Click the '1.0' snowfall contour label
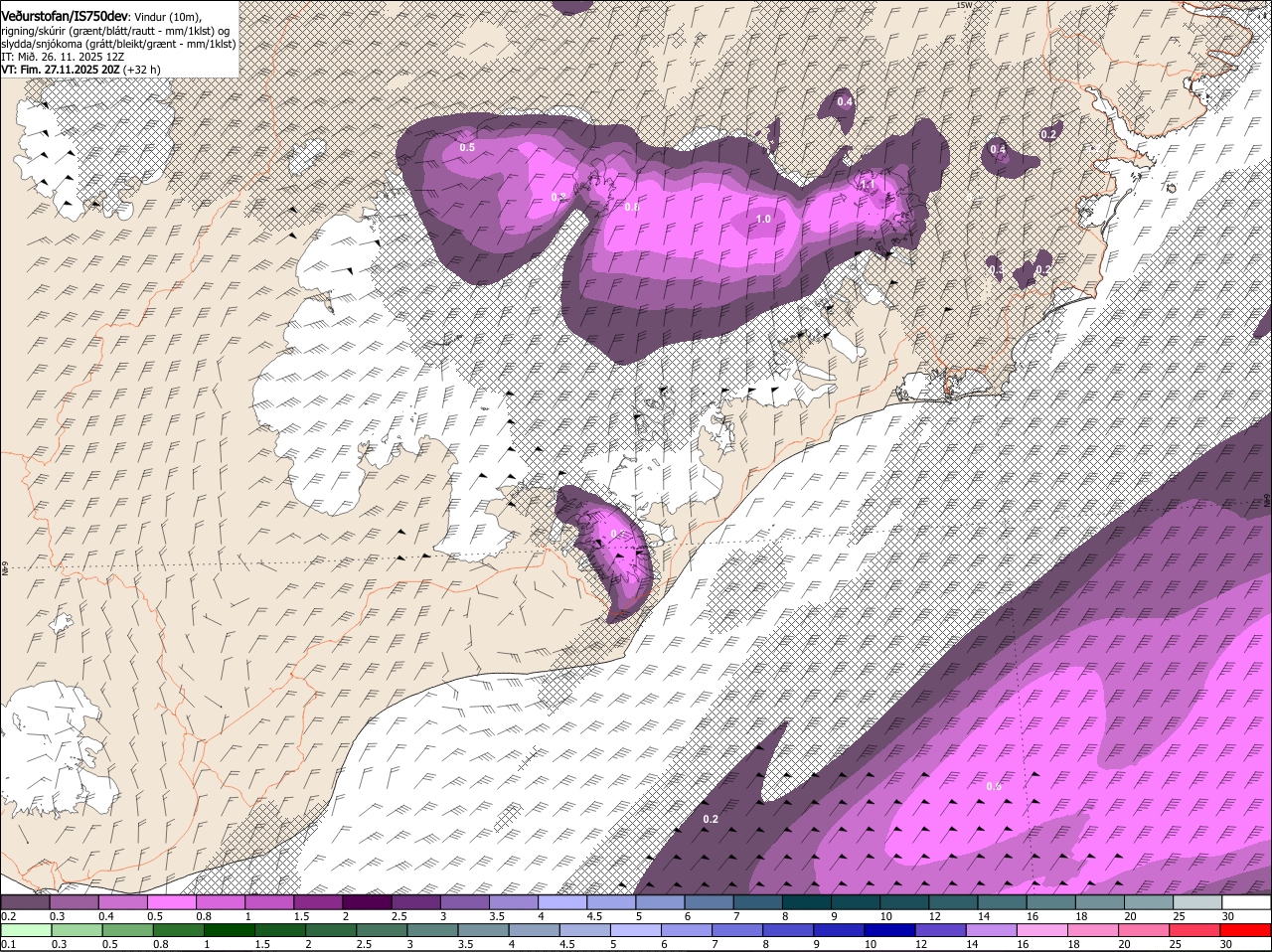Screen dimensions: 1272x952 point(763,220)
